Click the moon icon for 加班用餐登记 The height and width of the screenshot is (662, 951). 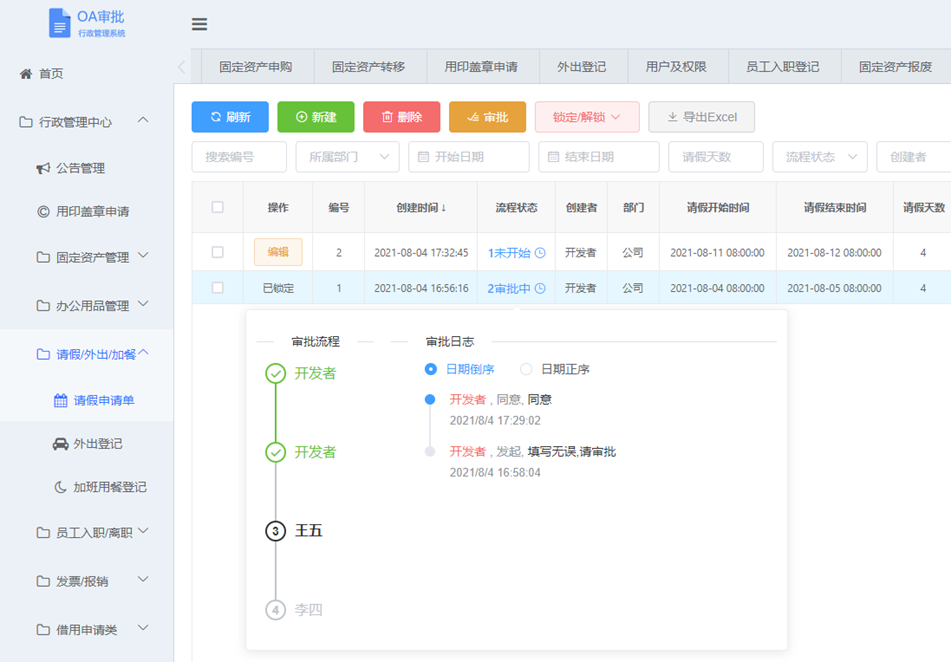click(61, 487)
